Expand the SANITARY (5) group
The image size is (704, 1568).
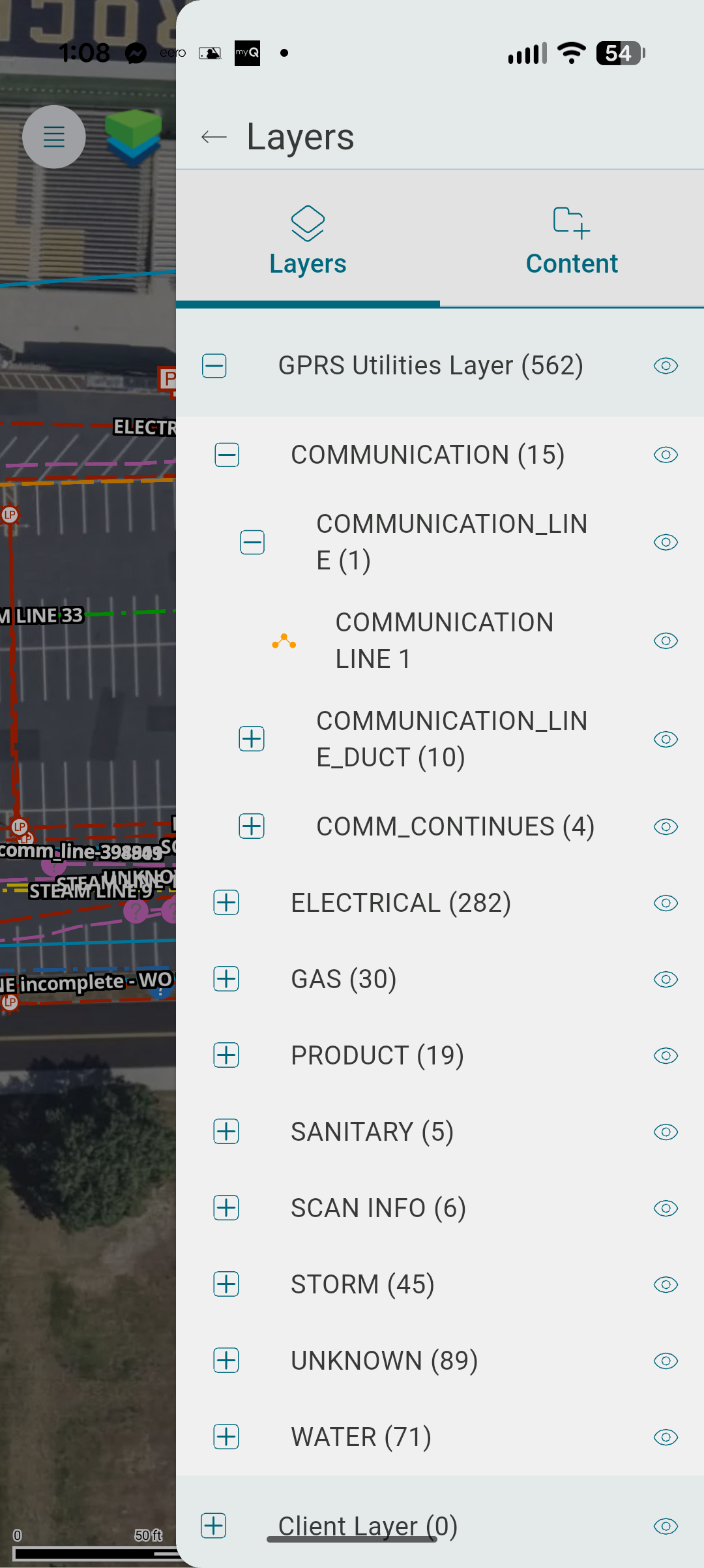[x=226, y=1132]
